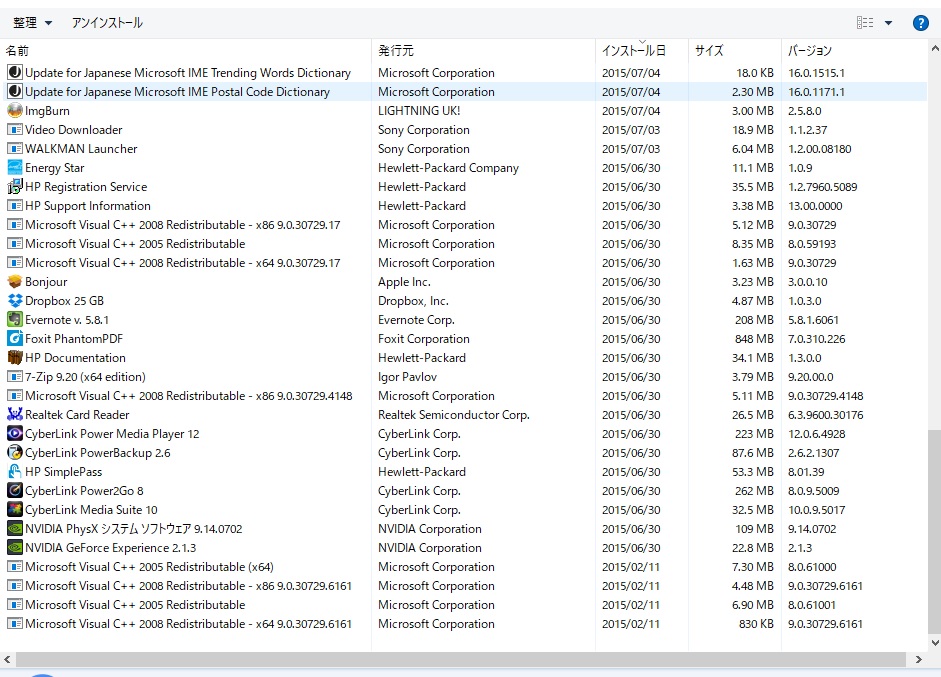Click the アンインストール button
This screenshot has width=941, height=677.
(x=107, y=23)
